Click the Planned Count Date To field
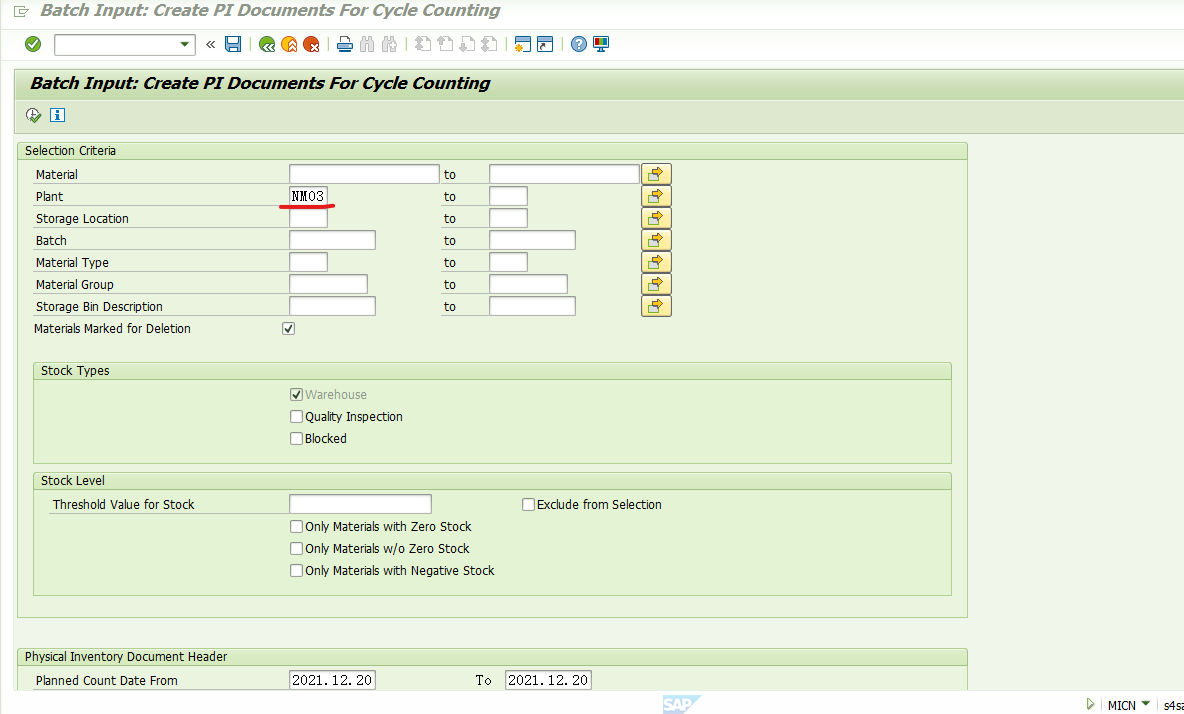 pyautogui.click(x=548, y=680)
